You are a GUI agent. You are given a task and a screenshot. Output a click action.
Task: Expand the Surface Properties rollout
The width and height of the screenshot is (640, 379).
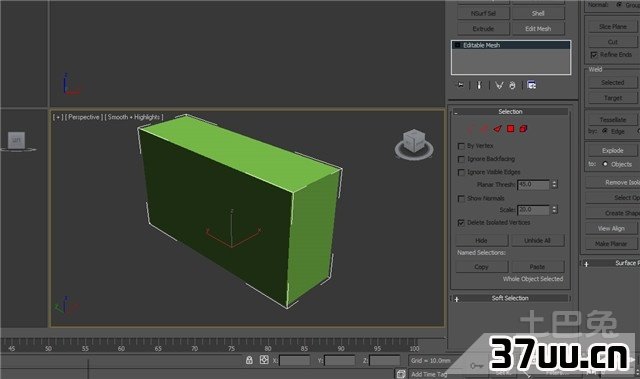point(610,263)
